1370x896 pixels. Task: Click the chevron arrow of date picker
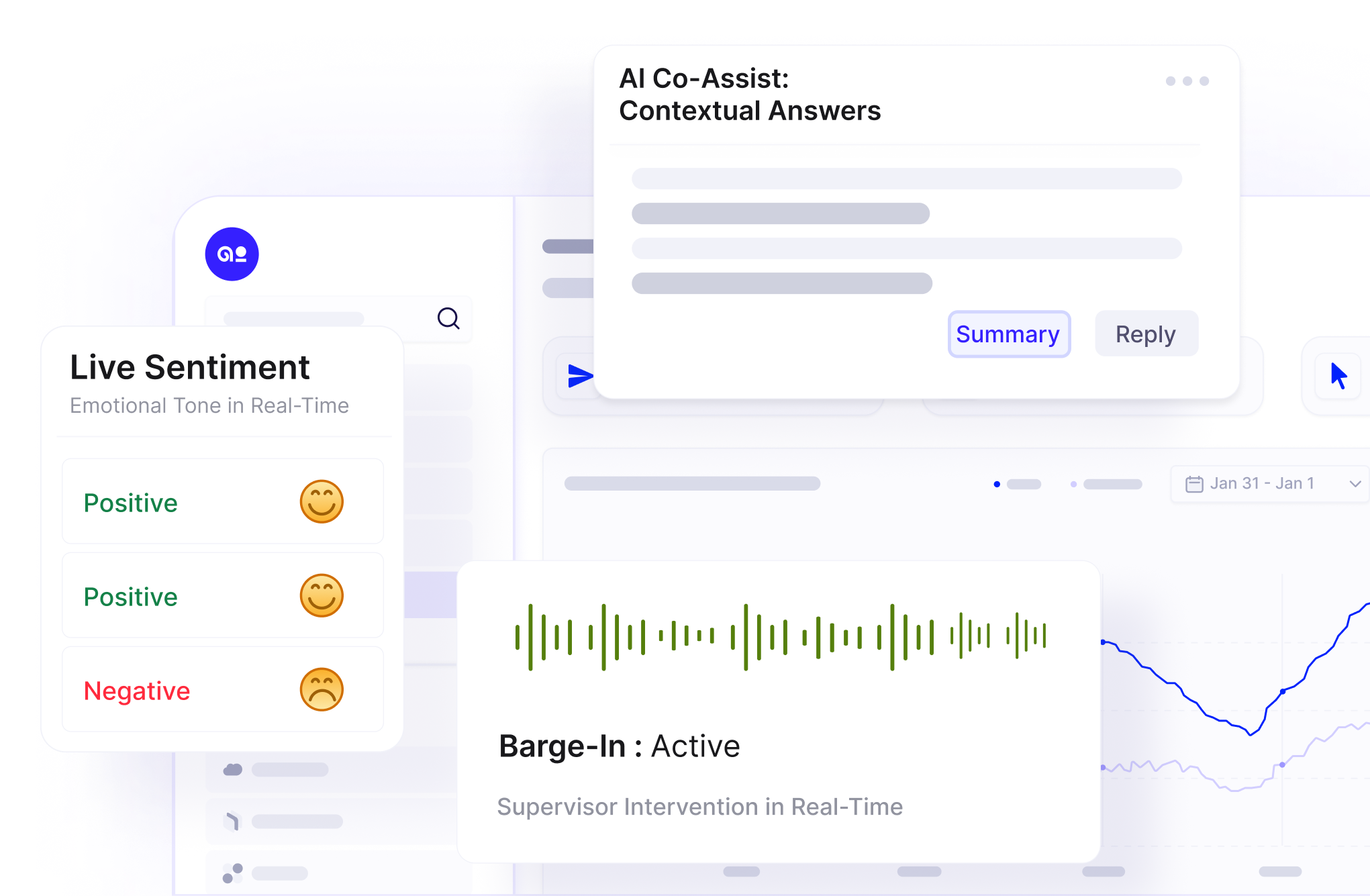(1355, 484)
